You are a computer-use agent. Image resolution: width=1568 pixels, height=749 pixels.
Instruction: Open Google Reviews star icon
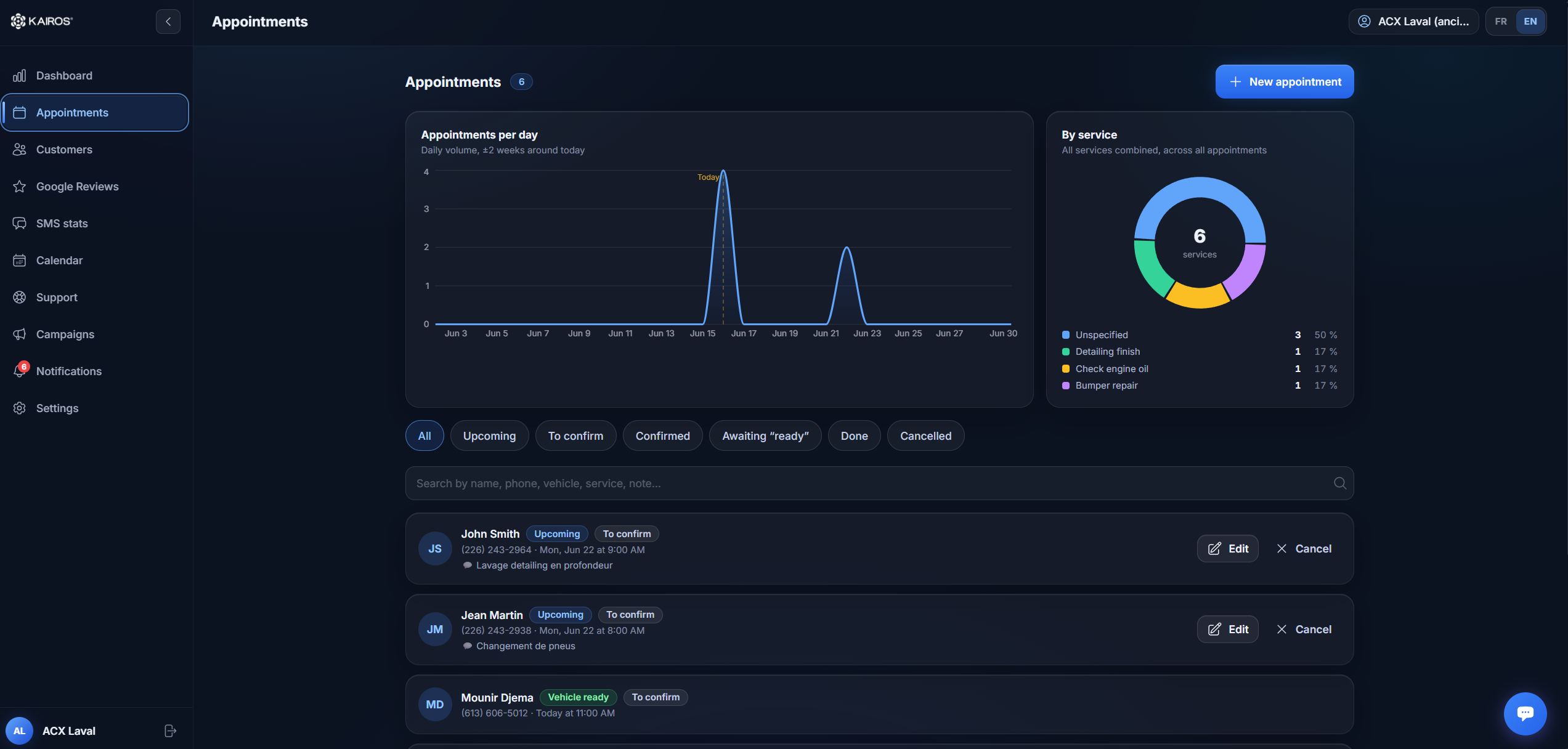pos(20,187)
